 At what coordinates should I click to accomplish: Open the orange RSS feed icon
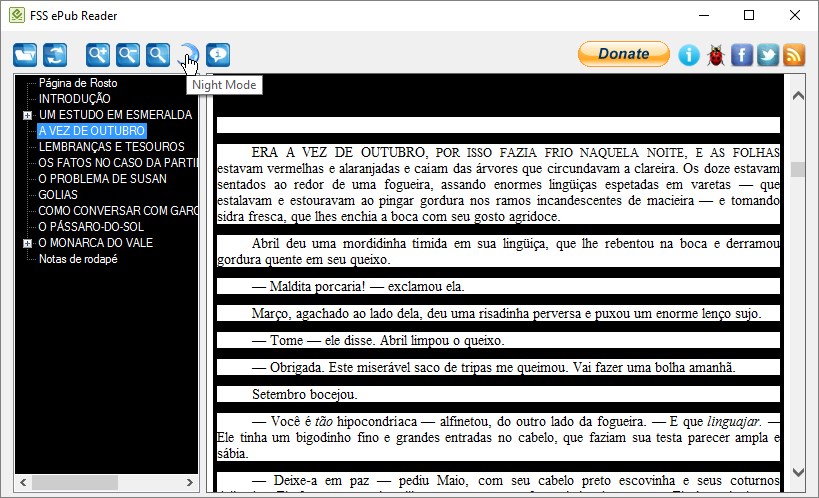[794, 55]
